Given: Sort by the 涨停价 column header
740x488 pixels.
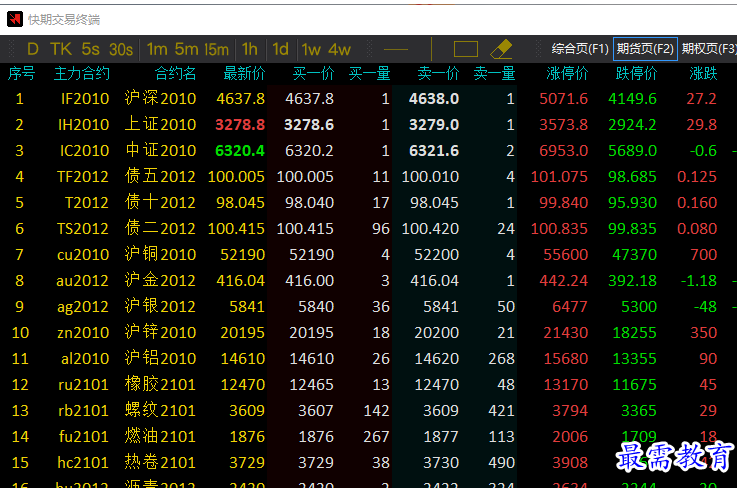Looking at the screenshot, I should click(x=567, y=74).
